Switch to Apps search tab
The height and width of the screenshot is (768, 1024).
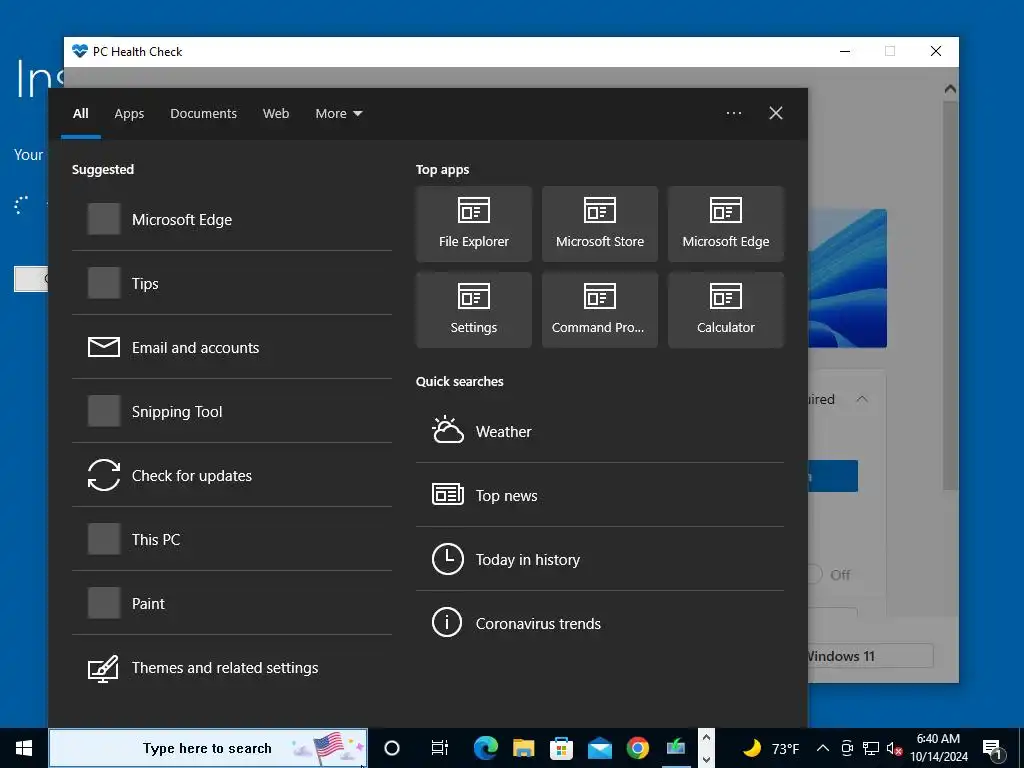point(129,114)
